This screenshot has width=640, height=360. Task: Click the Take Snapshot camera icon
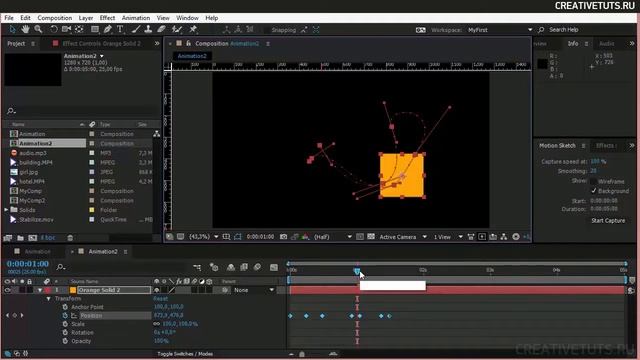tap(283, 237)
